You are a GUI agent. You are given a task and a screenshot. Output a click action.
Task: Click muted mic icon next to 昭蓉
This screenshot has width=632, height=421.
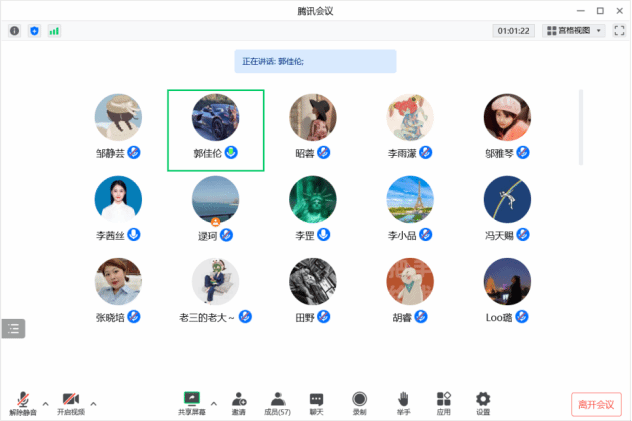point(323,152)
